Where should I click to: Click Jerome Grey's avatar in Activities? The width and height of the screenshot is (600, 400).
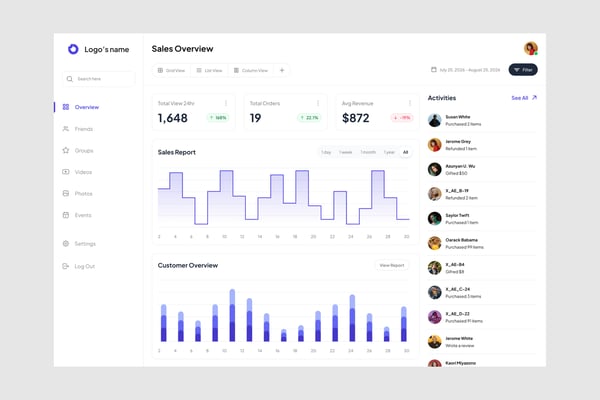coord(435,145)
